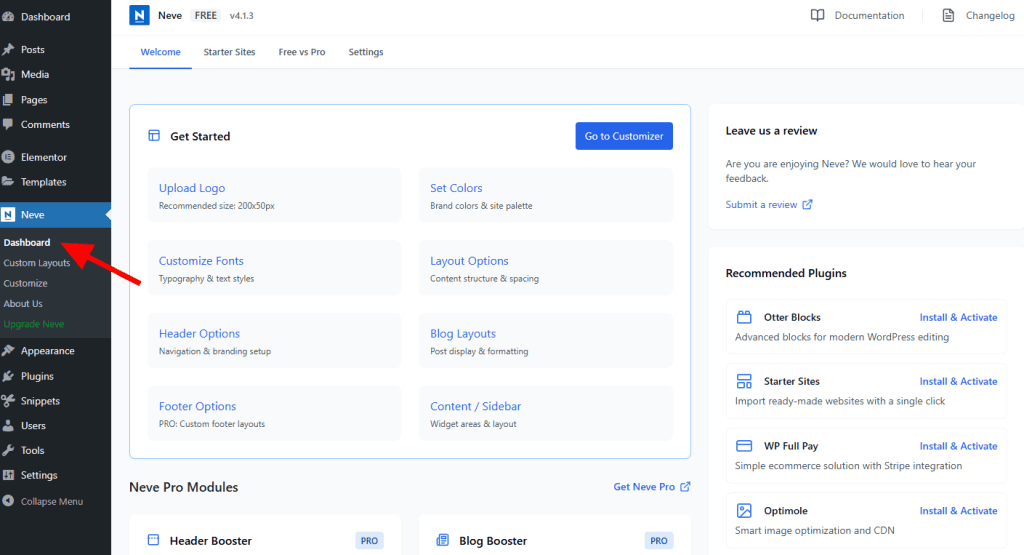Click the Media icon in sidebar
This screenshot has height=555, width=1024.
(8, 74)
